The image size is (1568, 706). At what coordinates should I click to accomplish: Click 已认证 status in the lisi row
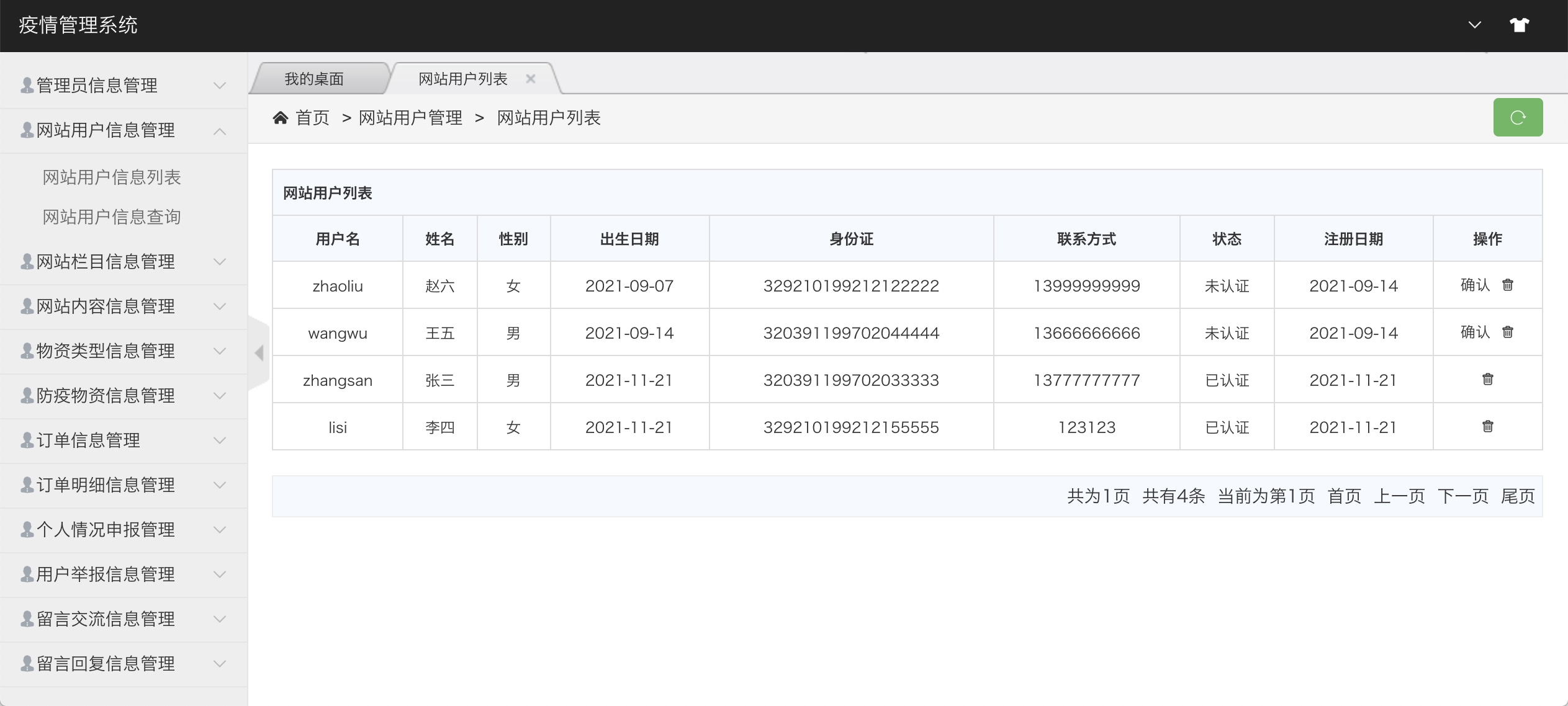coord(1227,427)
